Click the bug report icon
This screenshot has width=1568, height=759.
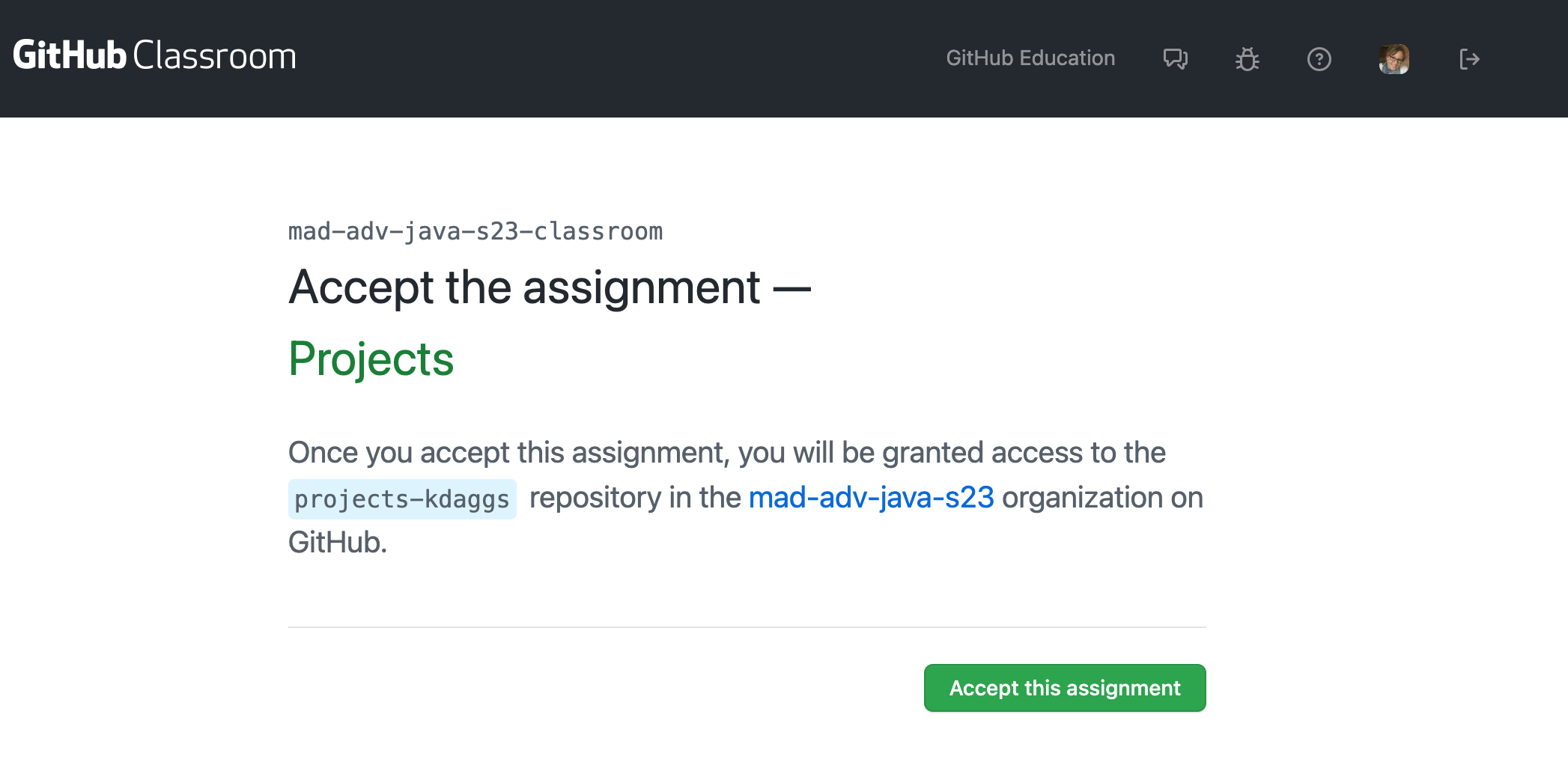(1248, 58)
